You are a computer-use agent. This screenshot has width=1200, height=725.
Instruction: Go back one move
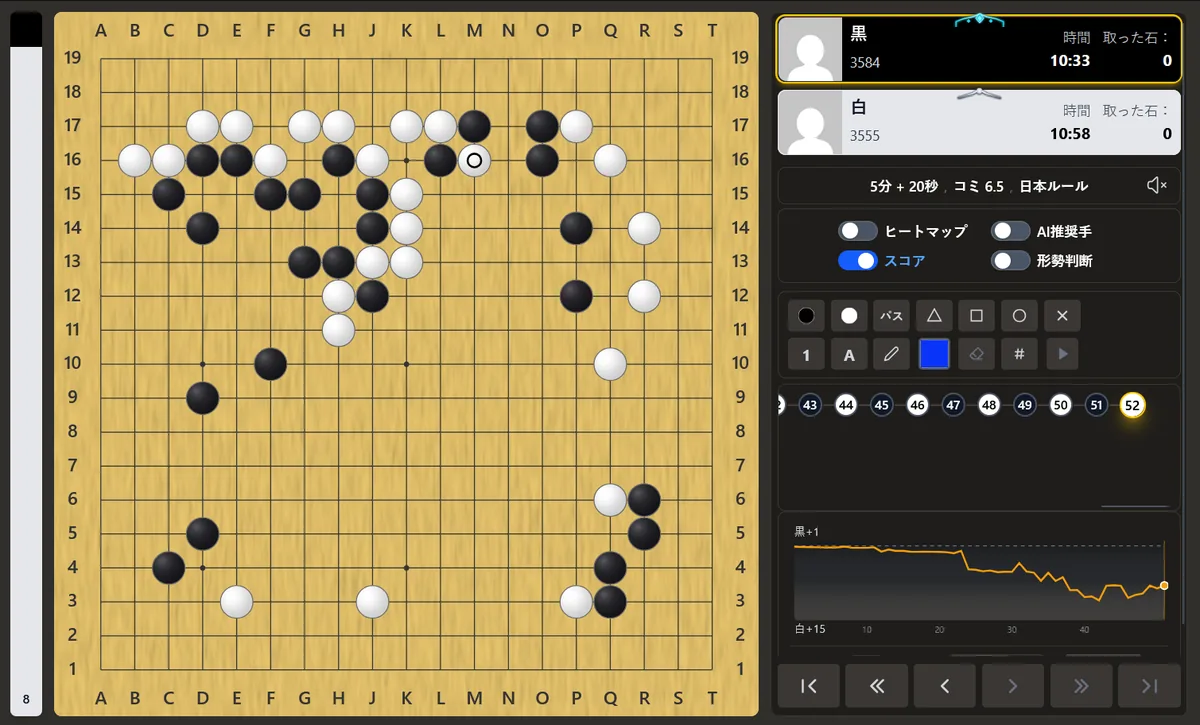pos(945,685)
